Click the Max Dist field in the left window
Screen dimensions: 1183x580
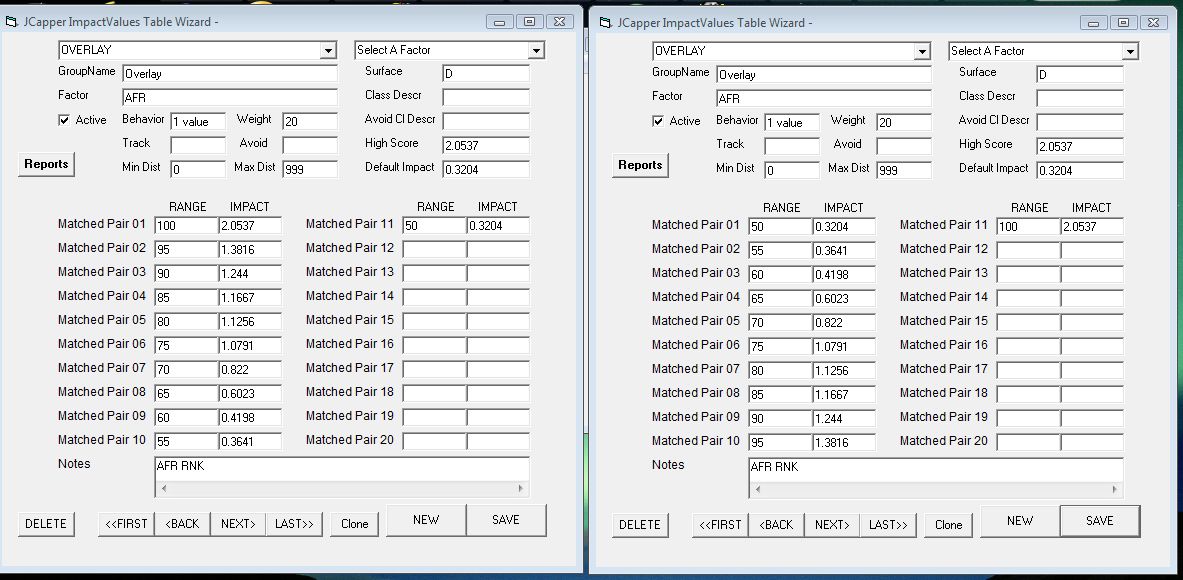[310, 169]
